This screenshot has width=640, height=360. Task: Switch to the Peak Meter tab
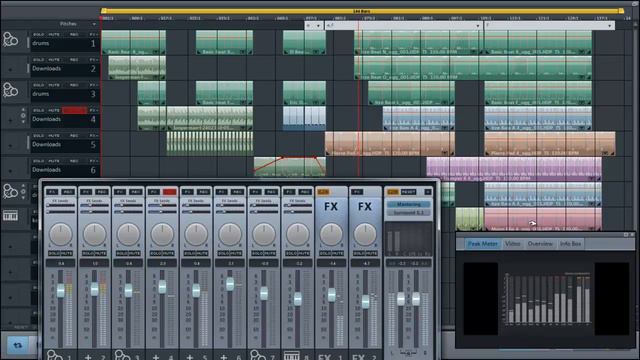pyautogui.click(x=482, y=244)
